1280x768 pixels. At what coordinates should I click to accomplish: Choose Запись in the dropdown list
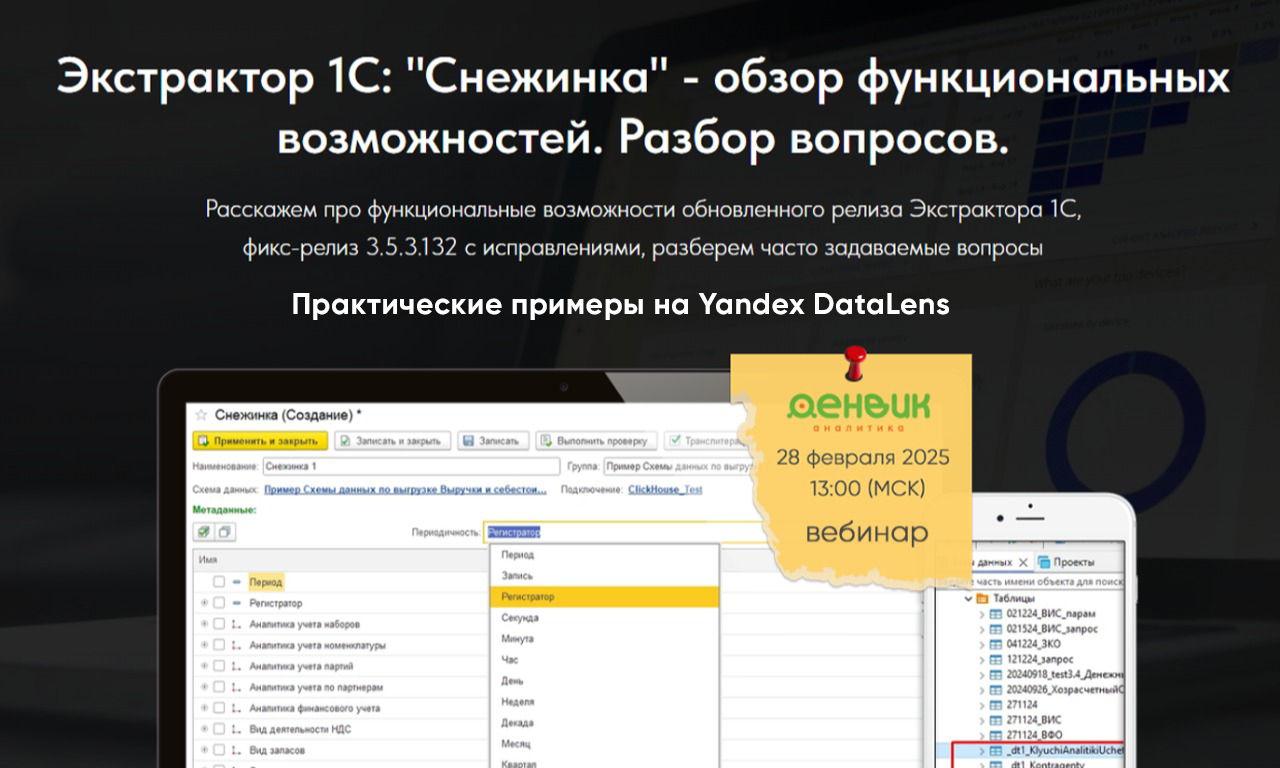pyautogui.click(x=604, y=575)
